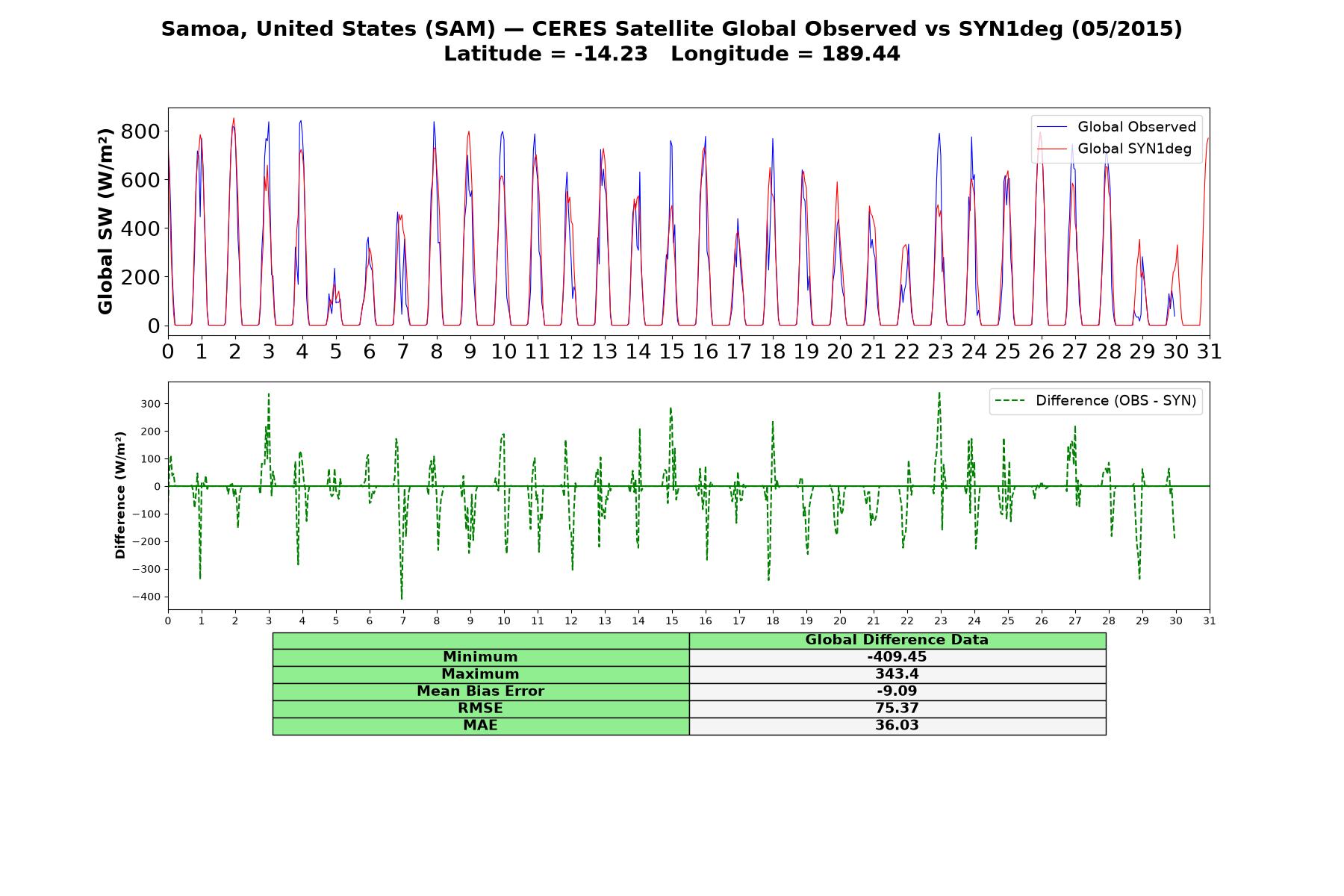Click the blue Global Observed legend line
The height and width of the screenshot is (896, 1344).
pos(1052,127)
